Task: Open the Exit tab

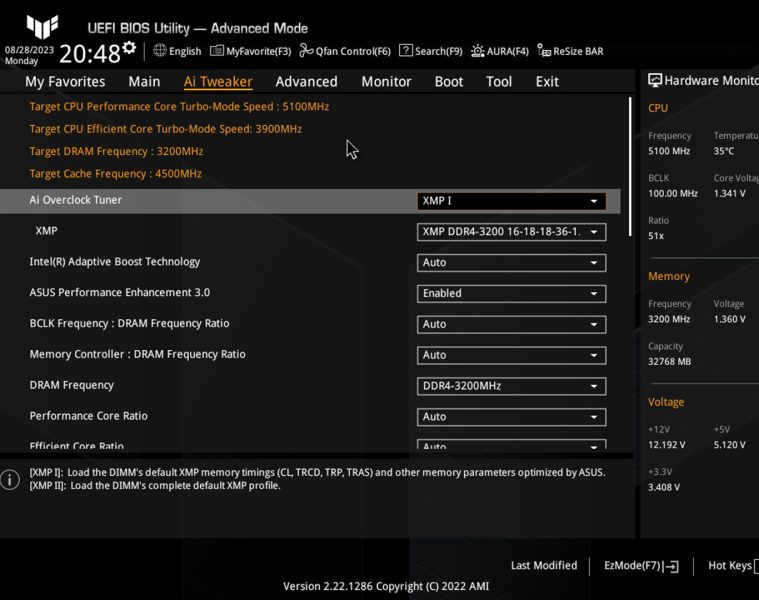Action: click(x=547, y=81)
